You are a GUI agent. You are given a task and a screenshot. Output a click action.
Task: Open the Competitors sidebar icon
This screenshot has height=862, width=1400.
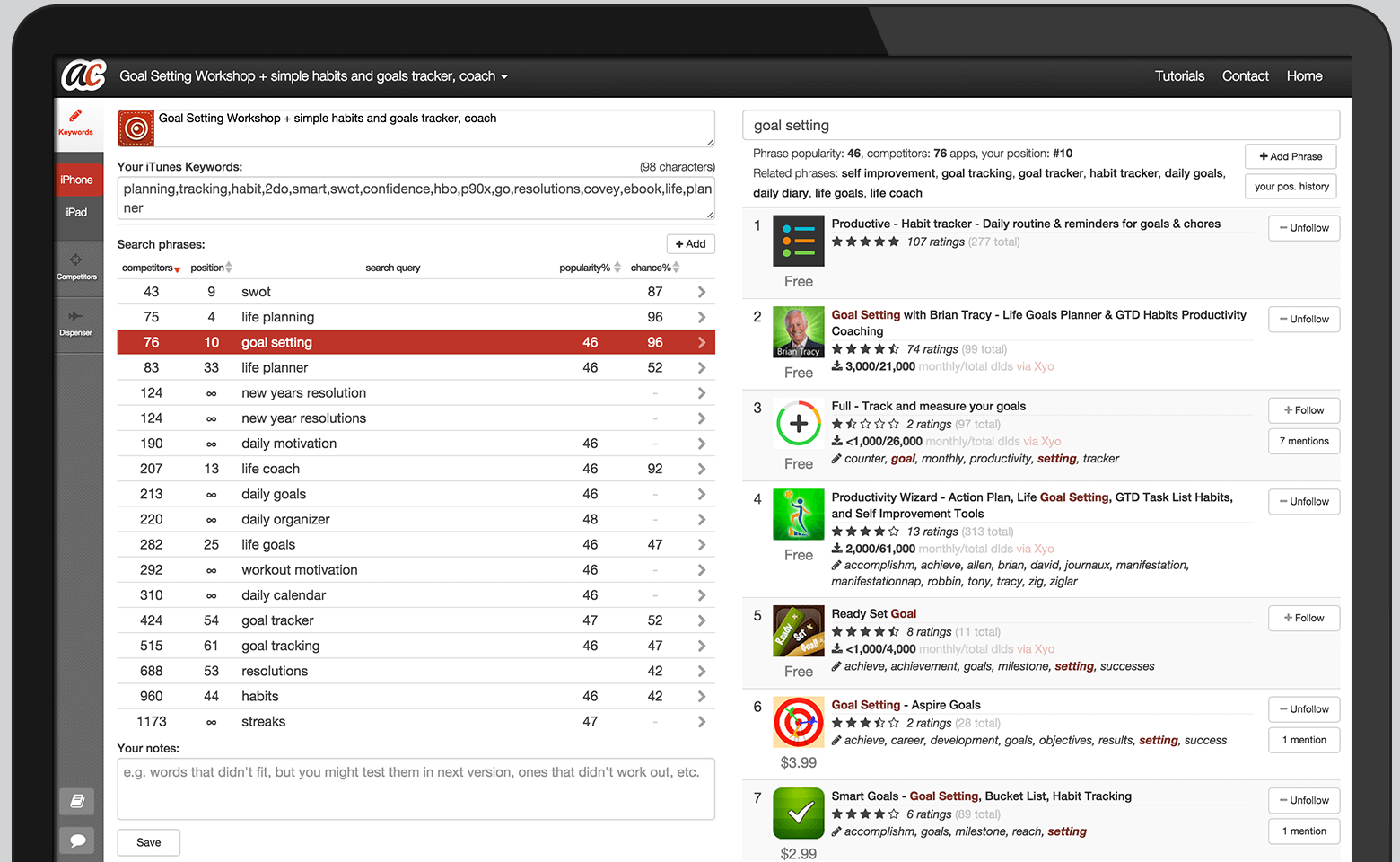(x=76, y=266)
